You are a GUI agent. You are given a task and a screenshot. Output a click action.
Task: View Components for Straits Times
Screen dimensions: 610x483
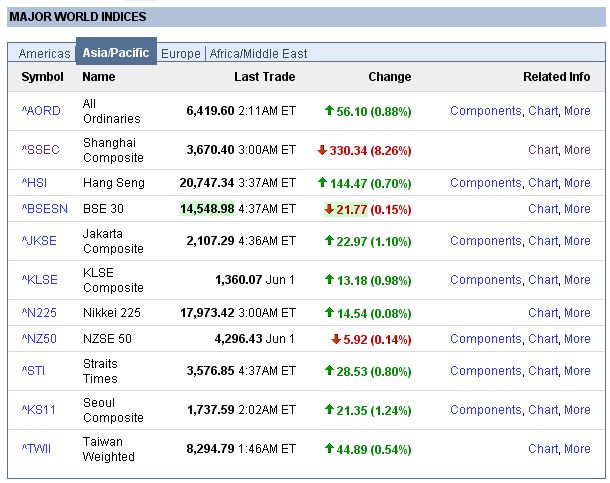tap(486, 371)
